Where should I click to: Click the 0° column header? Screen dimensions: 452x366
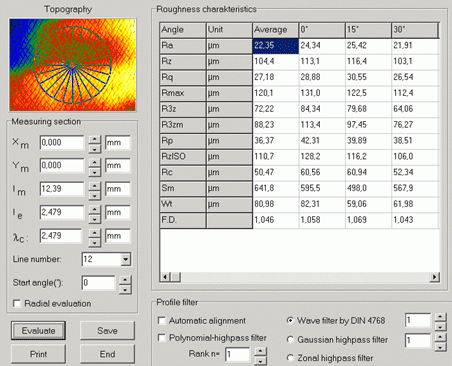point(322,30)
